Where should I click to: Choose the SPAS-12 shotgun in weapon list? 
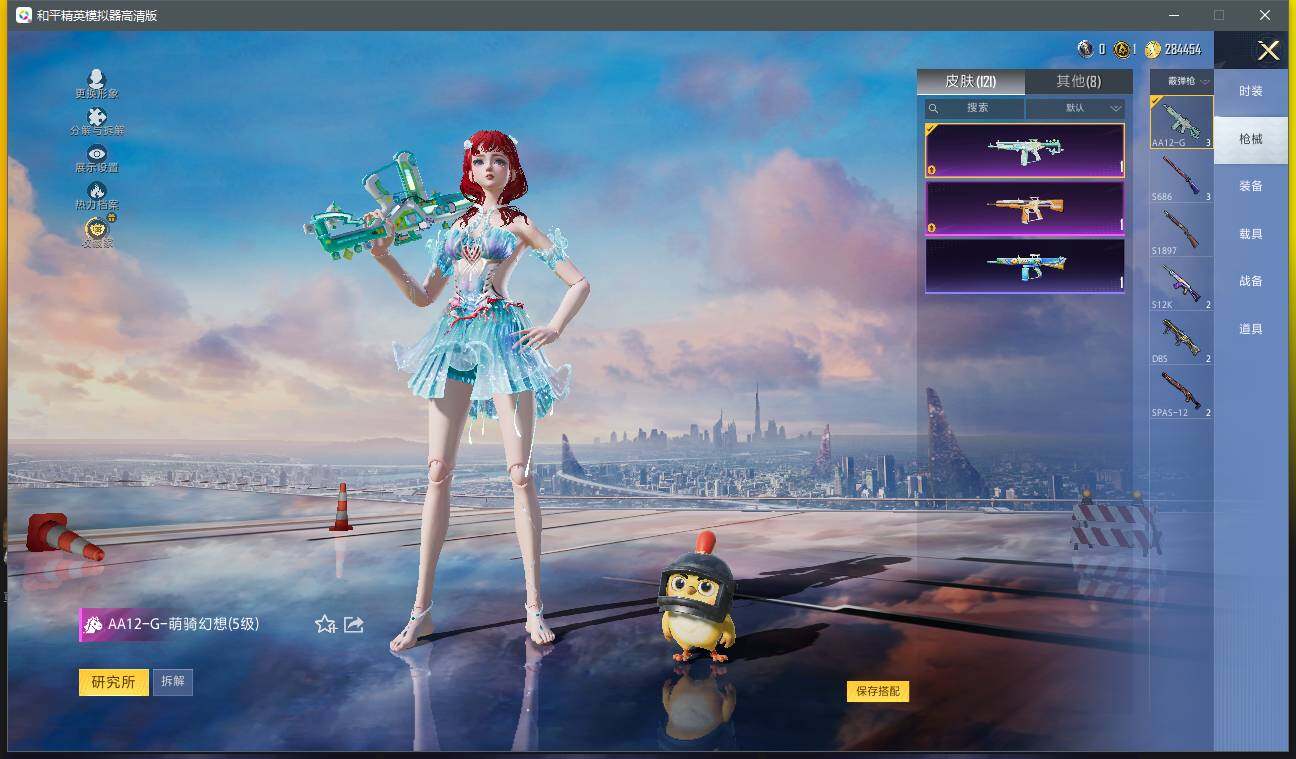click(x=1181, y=393)
